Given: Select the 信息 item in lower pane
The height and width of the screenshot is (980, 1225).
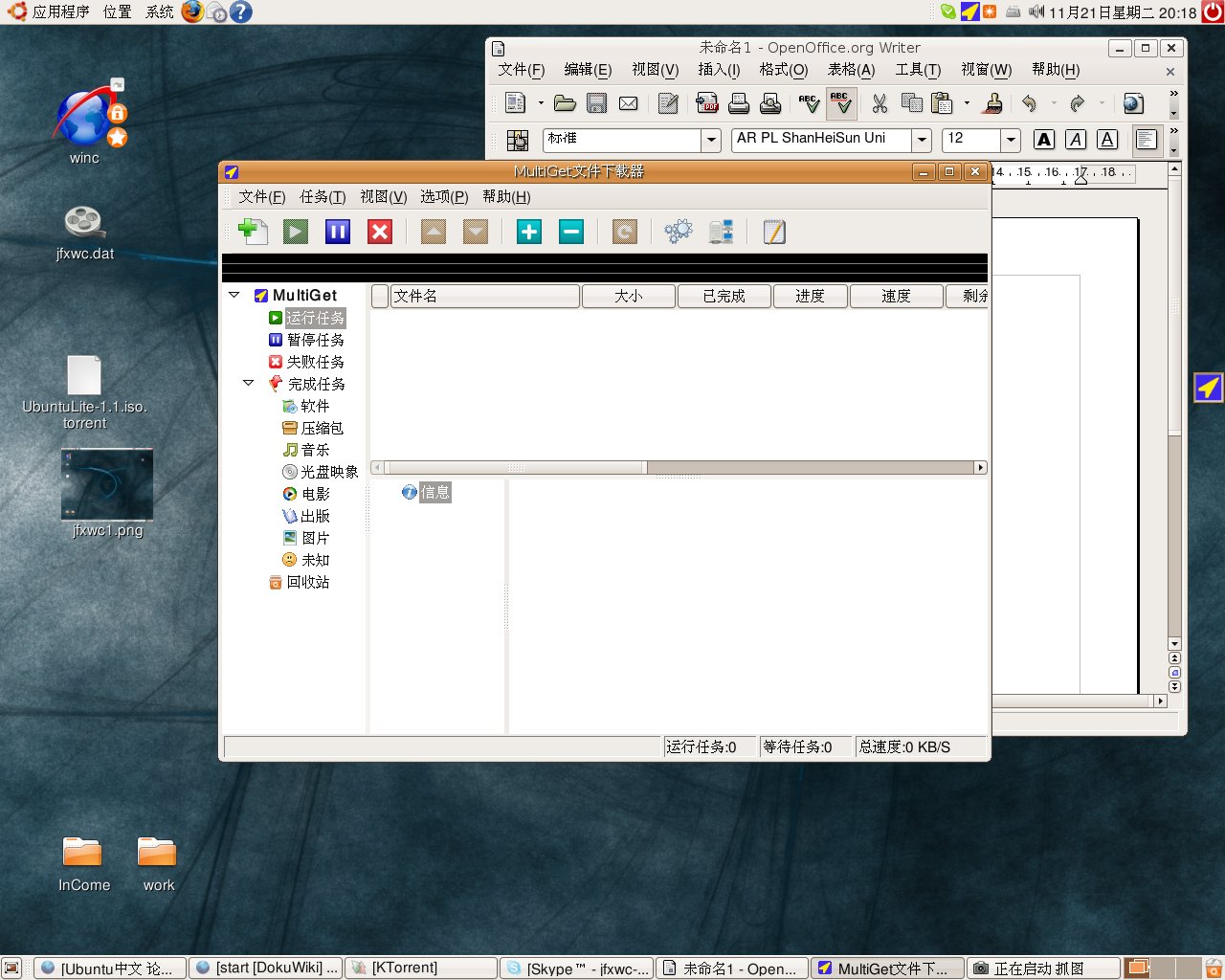Looking at the screenshot, I should 426,493.
